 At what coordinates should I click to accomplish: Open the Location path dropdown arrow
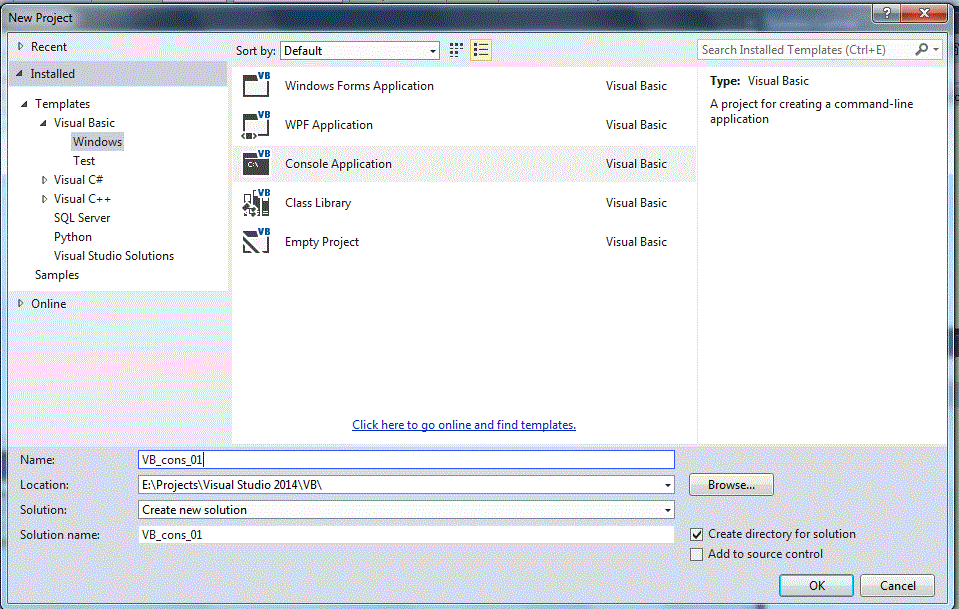667,485
